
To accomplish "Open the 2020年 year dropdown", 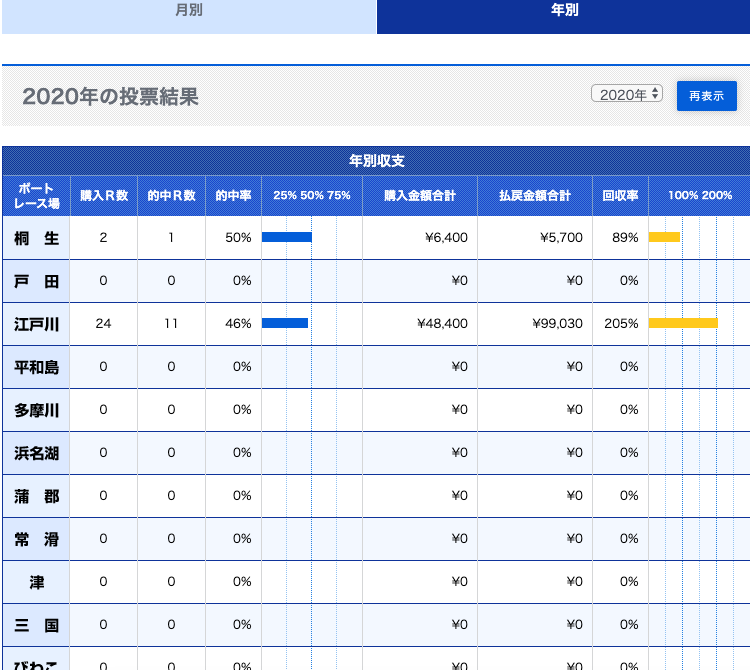I will (627, 94).
